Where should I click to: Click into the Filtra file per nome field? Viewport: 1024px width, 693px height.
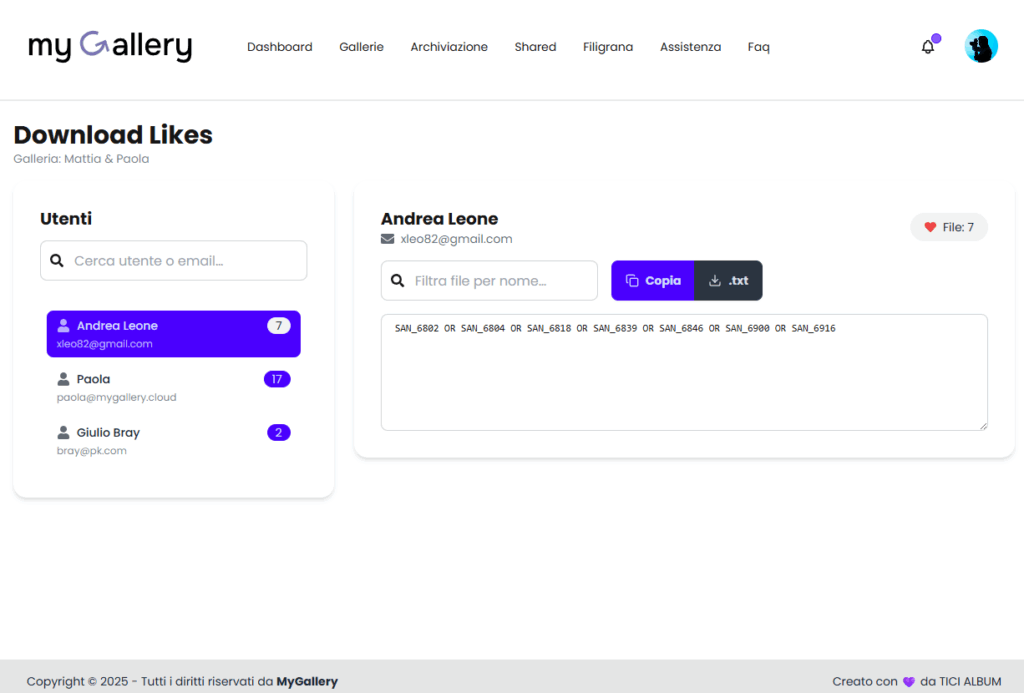coord(500,281)
